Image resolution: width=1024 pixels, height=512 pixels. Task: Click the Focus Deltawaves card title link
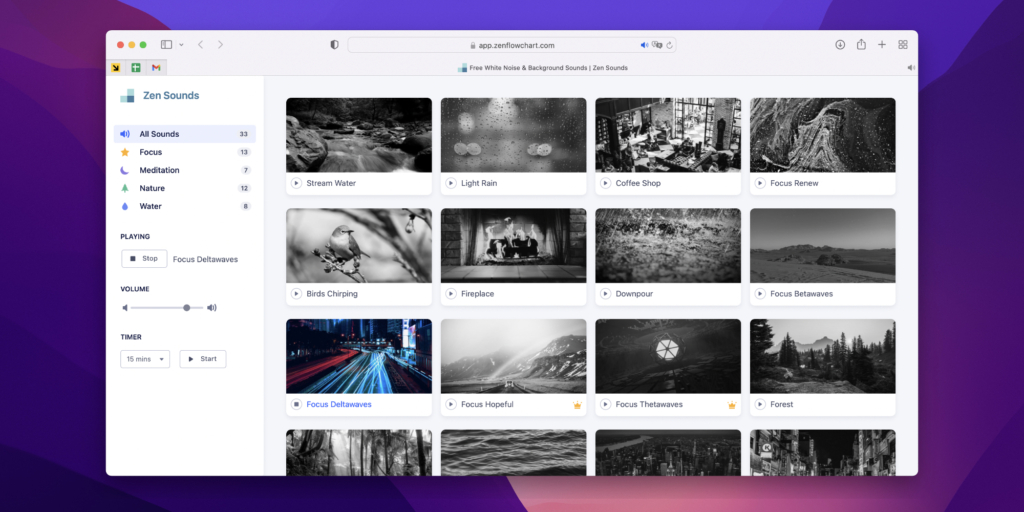pyautogui.click(x=339, y=404)
